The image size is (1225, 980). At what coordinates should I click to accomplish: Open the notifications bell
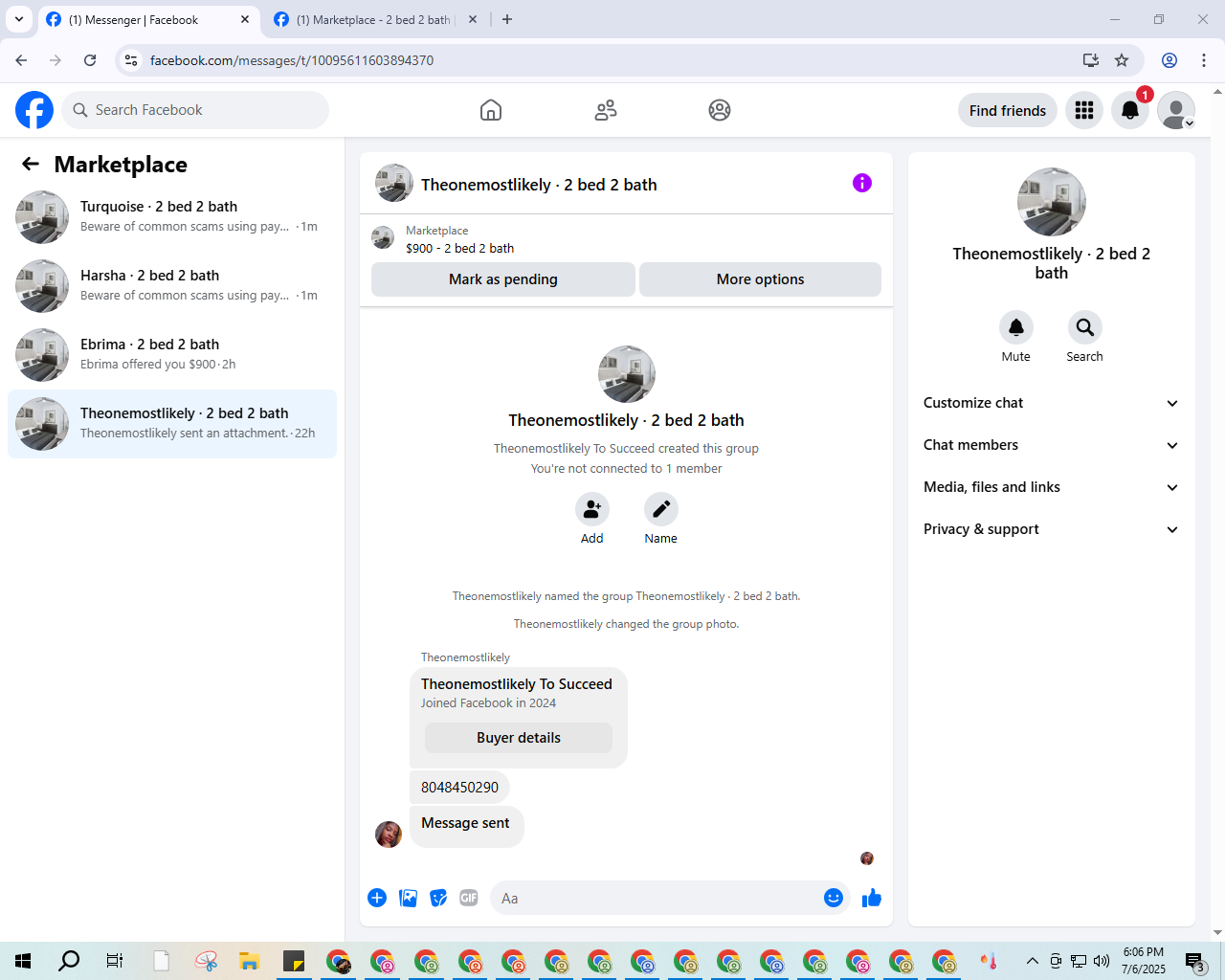1130,110
